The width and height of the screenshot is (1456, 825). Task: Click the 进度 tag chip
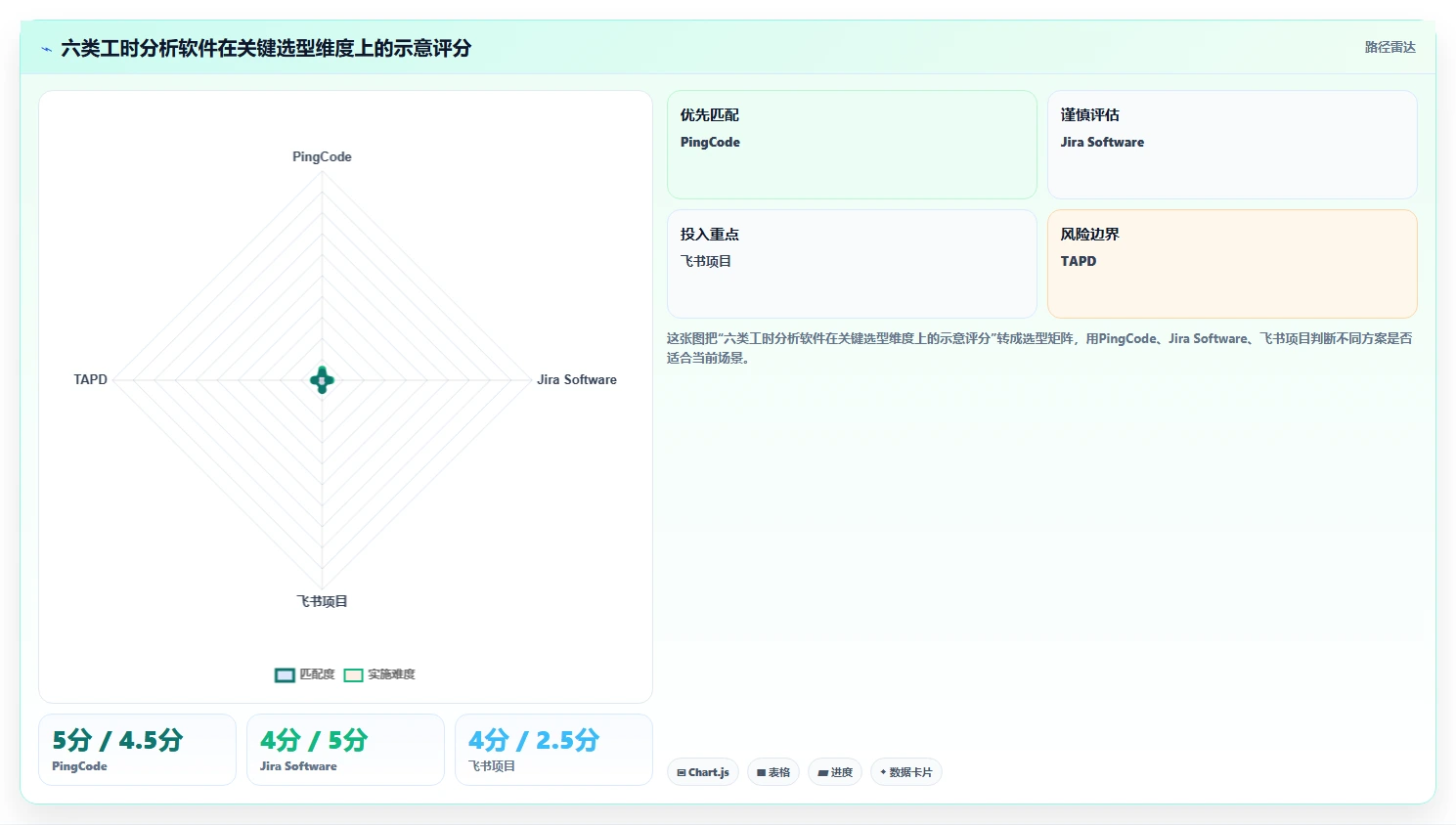tap(835, 772)
